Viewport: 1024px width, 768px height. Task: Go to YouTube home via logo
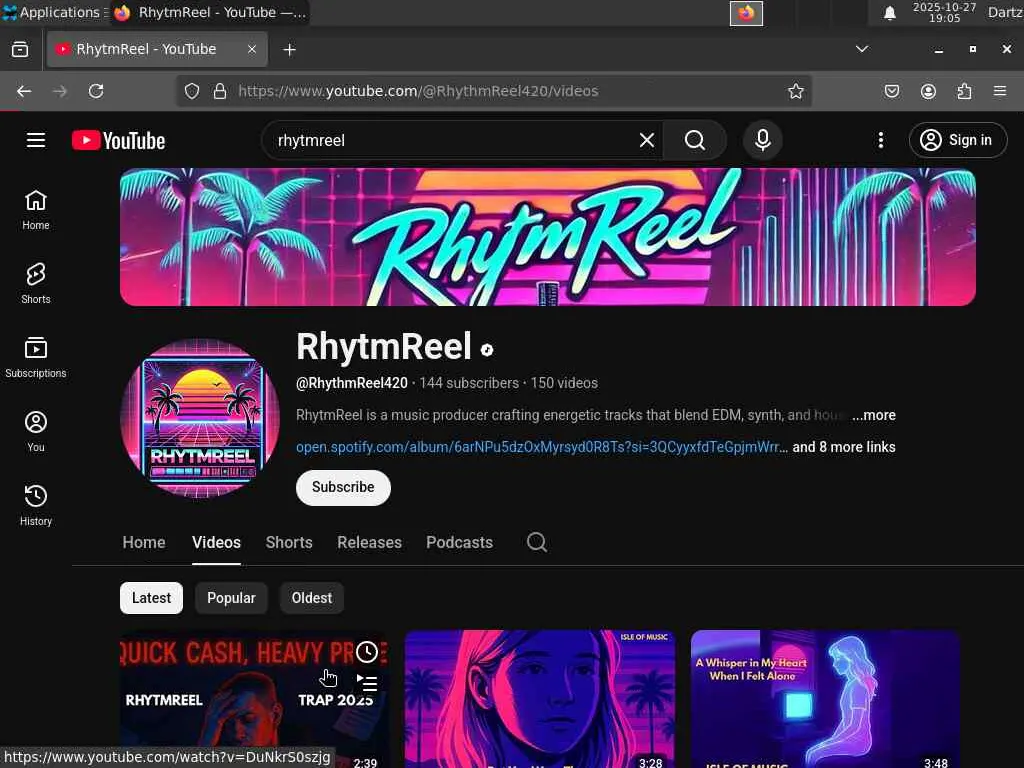coord(118,140)
